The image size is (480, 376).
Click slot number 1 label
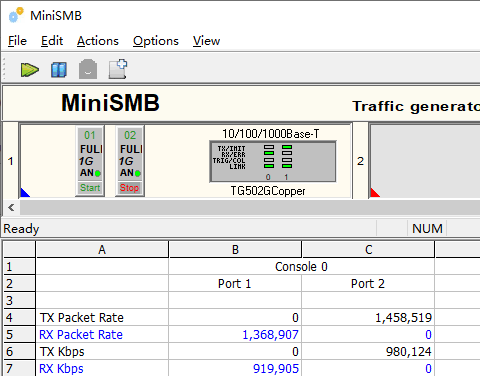[x=11, y=161]
